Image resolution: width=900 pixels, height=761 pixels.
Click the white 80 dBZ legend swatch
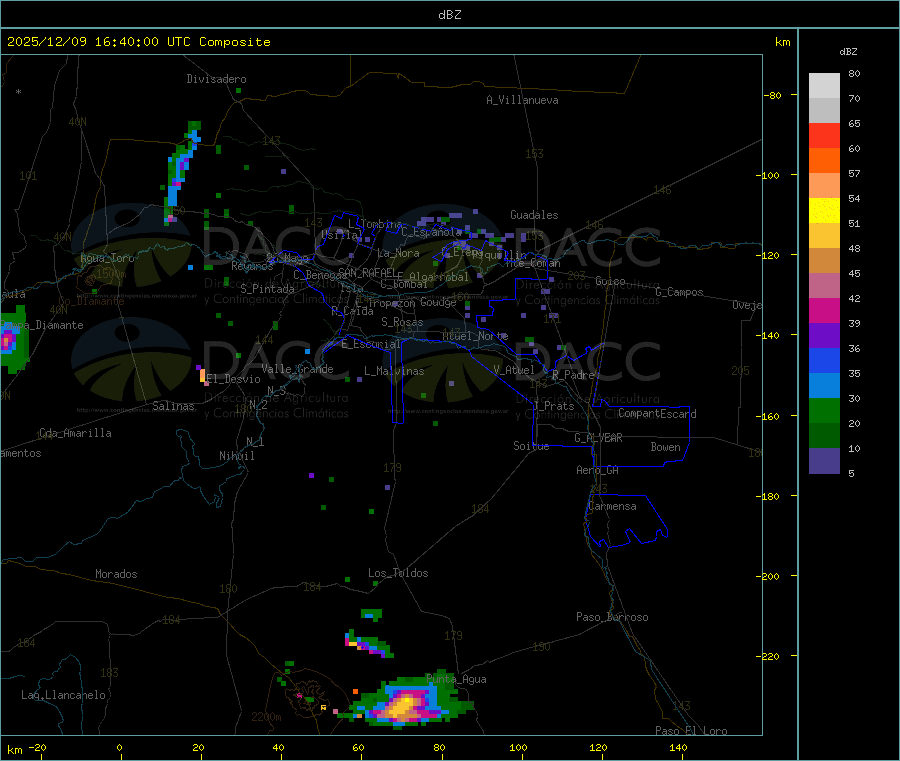(x=824, y=86)
